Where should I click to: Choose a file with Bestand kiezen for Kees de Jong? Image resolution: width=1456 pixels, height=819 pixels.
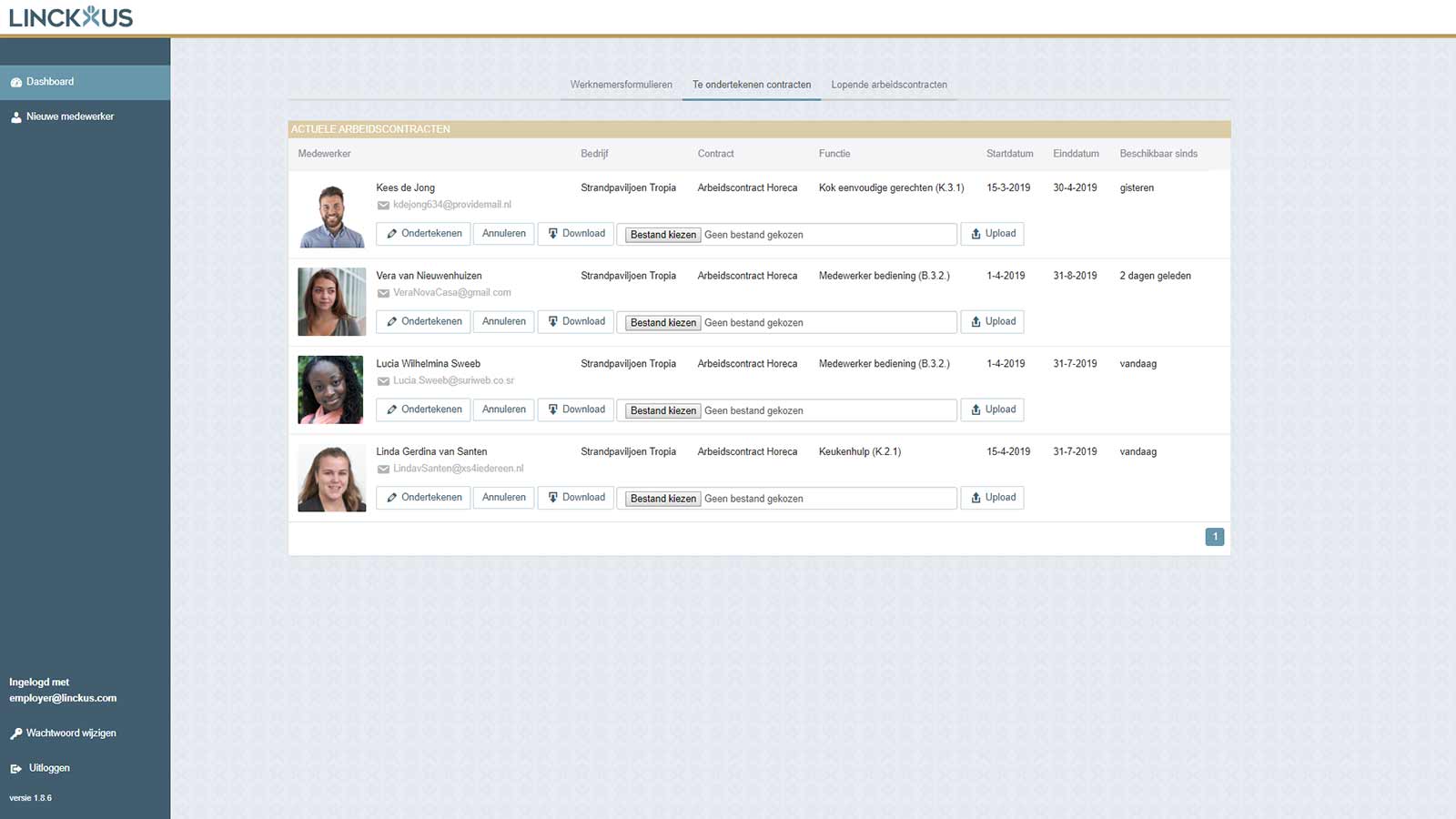[x=662, y=235]
